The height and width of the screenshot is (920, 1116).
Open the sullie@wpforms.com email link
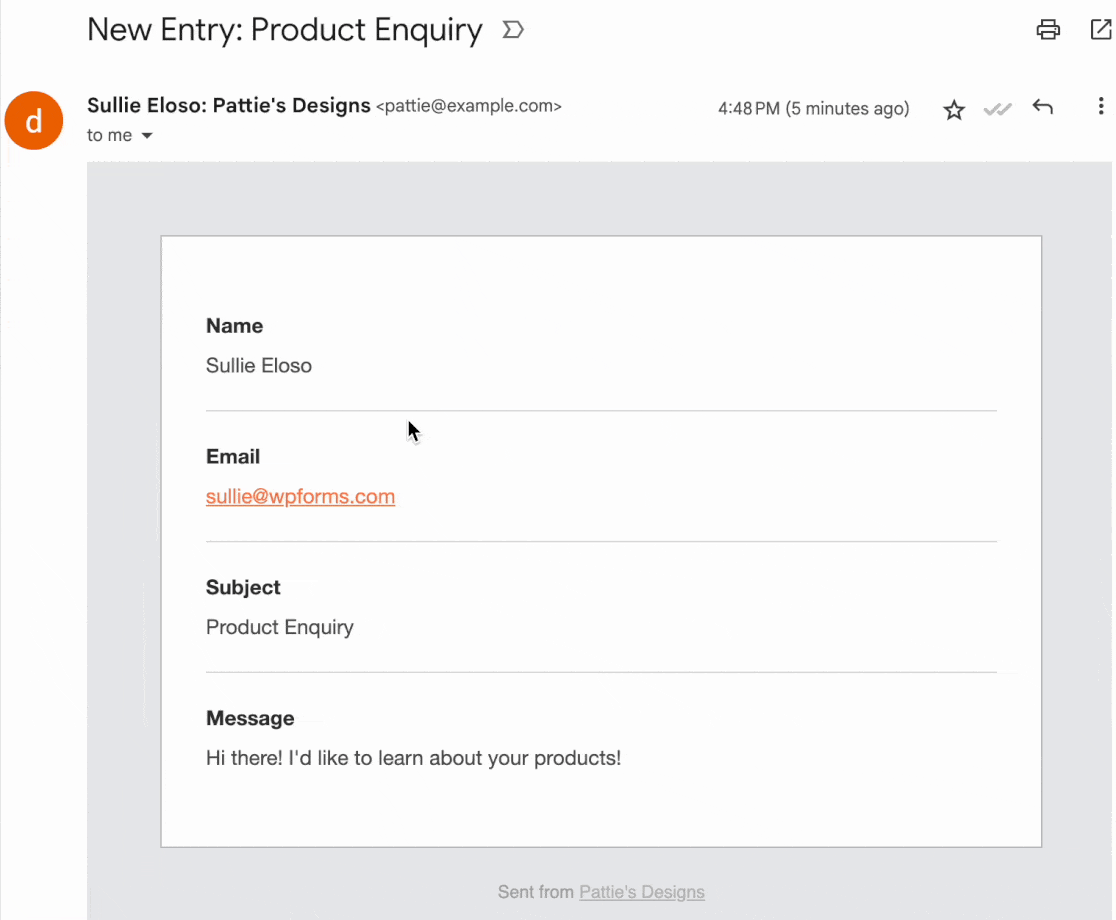(300, 496)
